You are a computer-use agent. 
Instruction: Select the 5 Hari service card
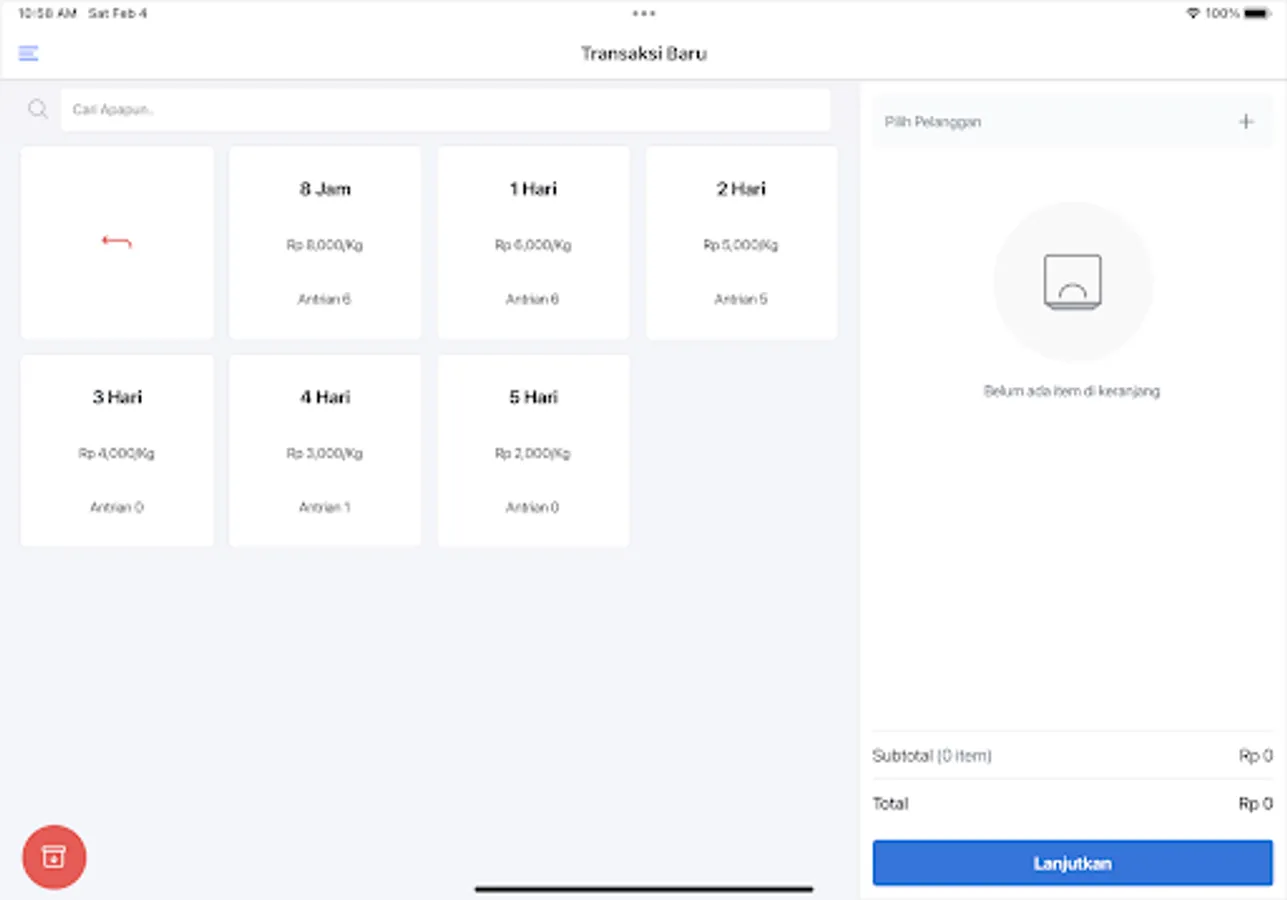pyautogui.click(x=532, y=449)
